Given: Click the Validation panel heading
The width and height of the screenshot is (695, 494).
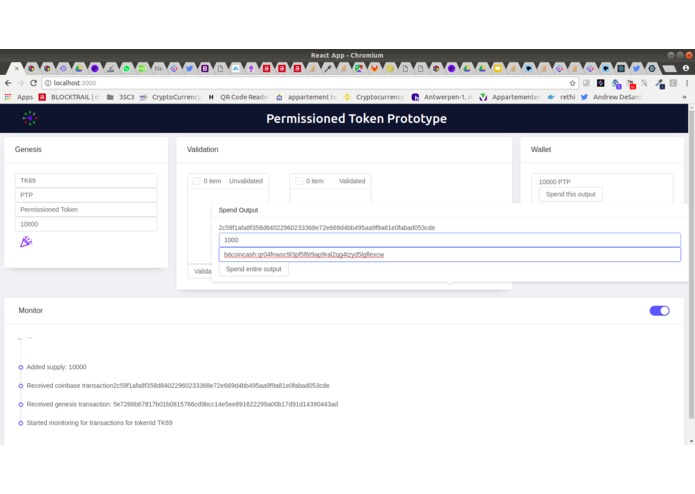Looking at the screenshot, I should tap(203, 149).
